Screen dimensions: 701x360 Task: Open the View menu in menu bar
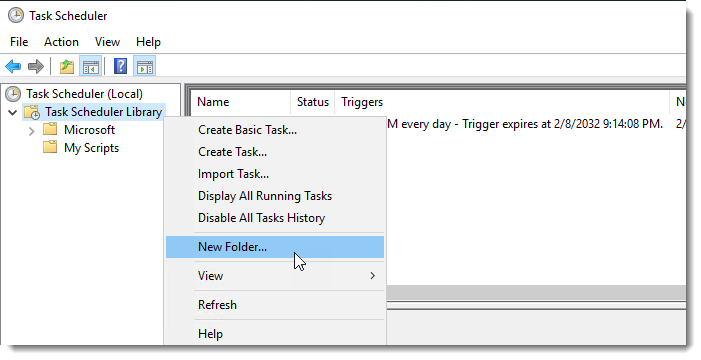click(x=107, y=42)
